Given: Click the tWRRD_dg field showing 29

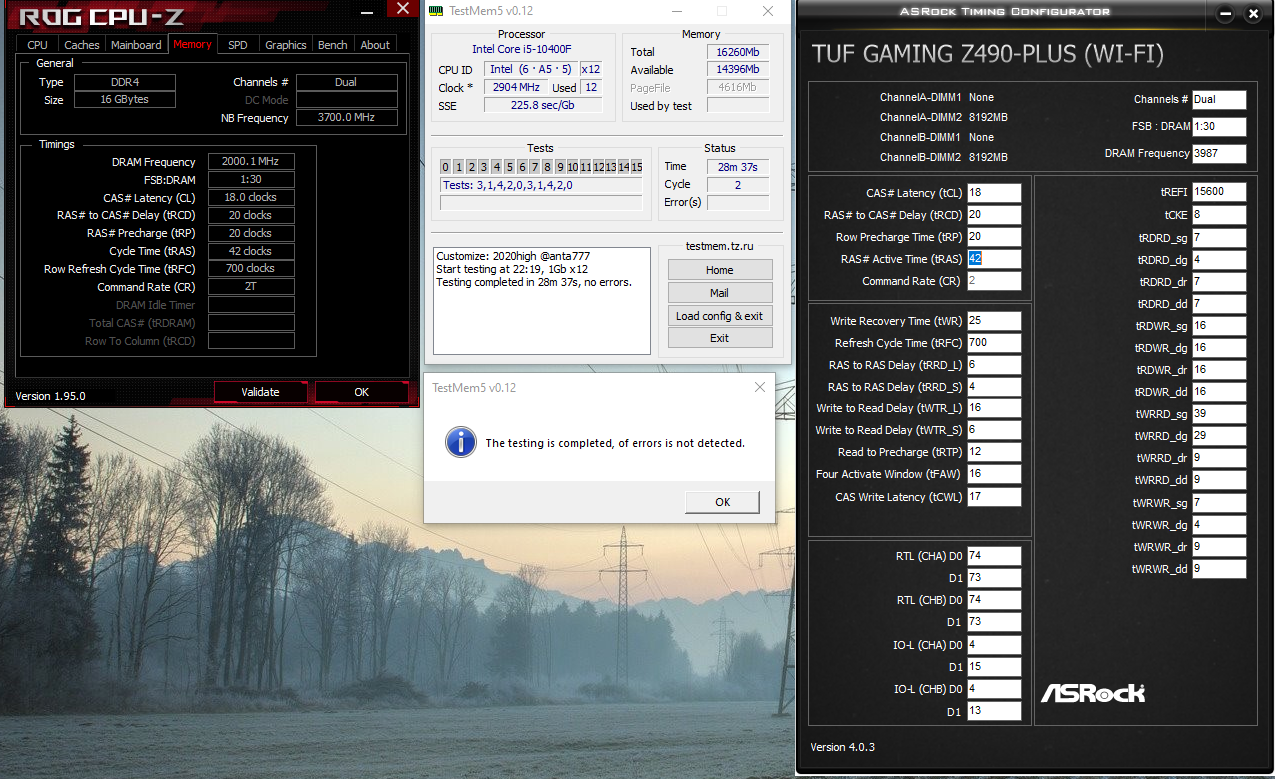Looking at the screenshot, I should [1219, 436].
